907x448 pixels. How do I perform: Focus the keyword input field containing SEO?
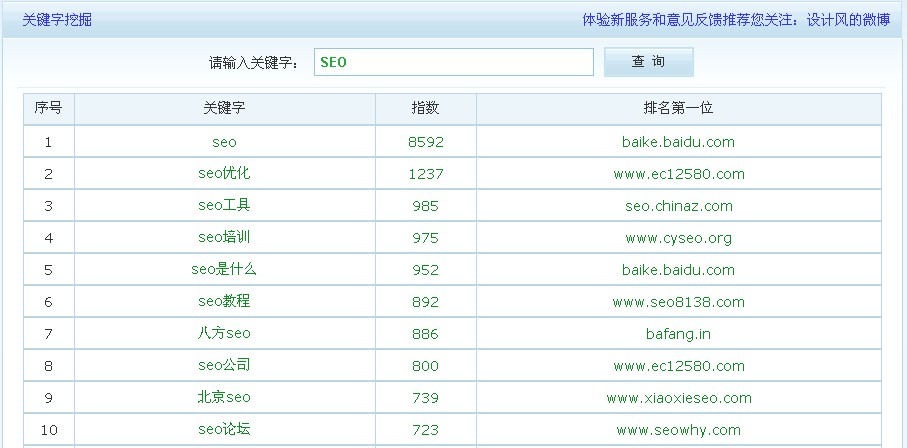(454, 62)
